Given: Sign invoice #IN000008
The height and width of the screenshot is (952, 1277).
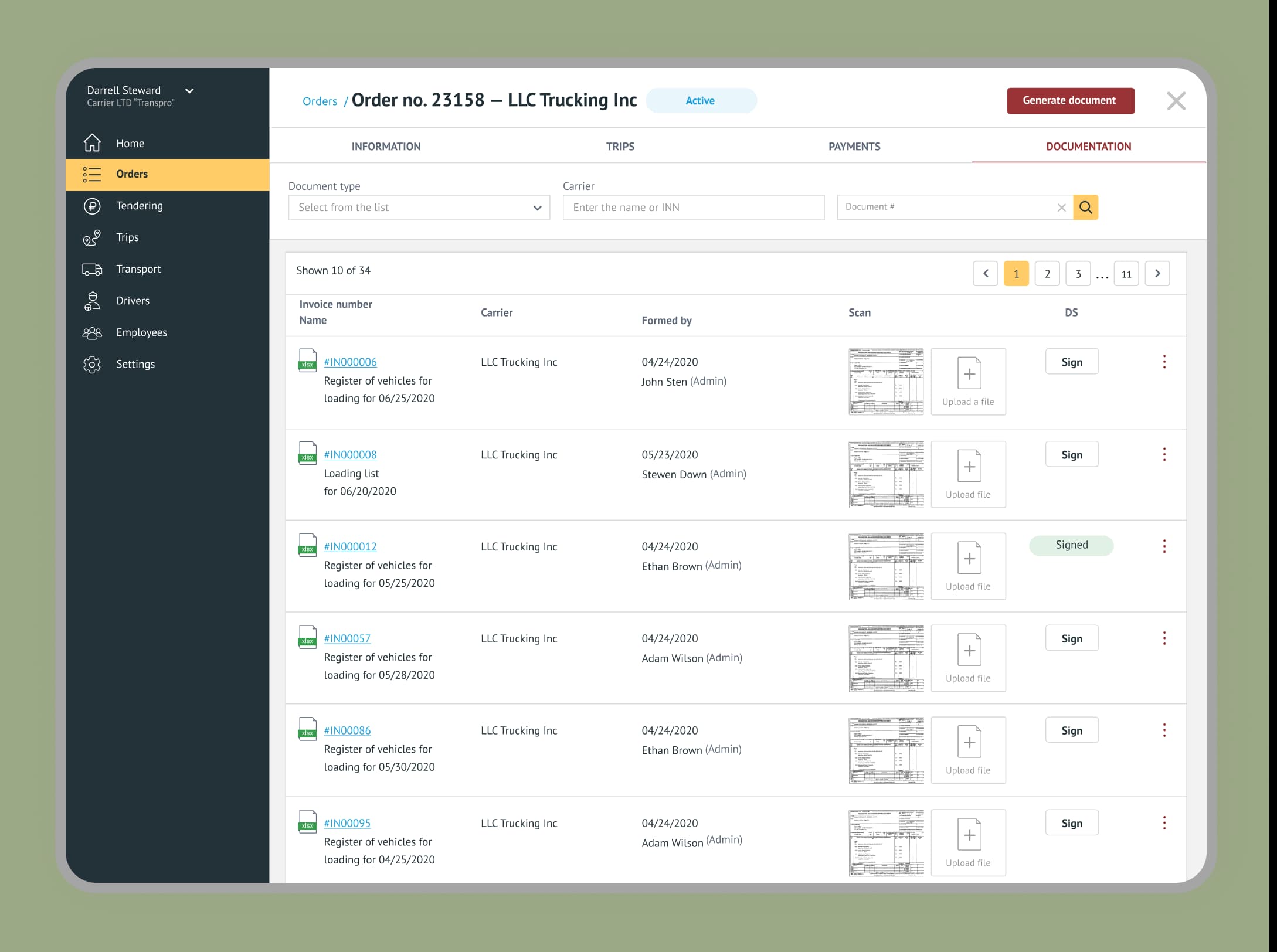Looking at the screenshot, I should (x=1072, y=454).
